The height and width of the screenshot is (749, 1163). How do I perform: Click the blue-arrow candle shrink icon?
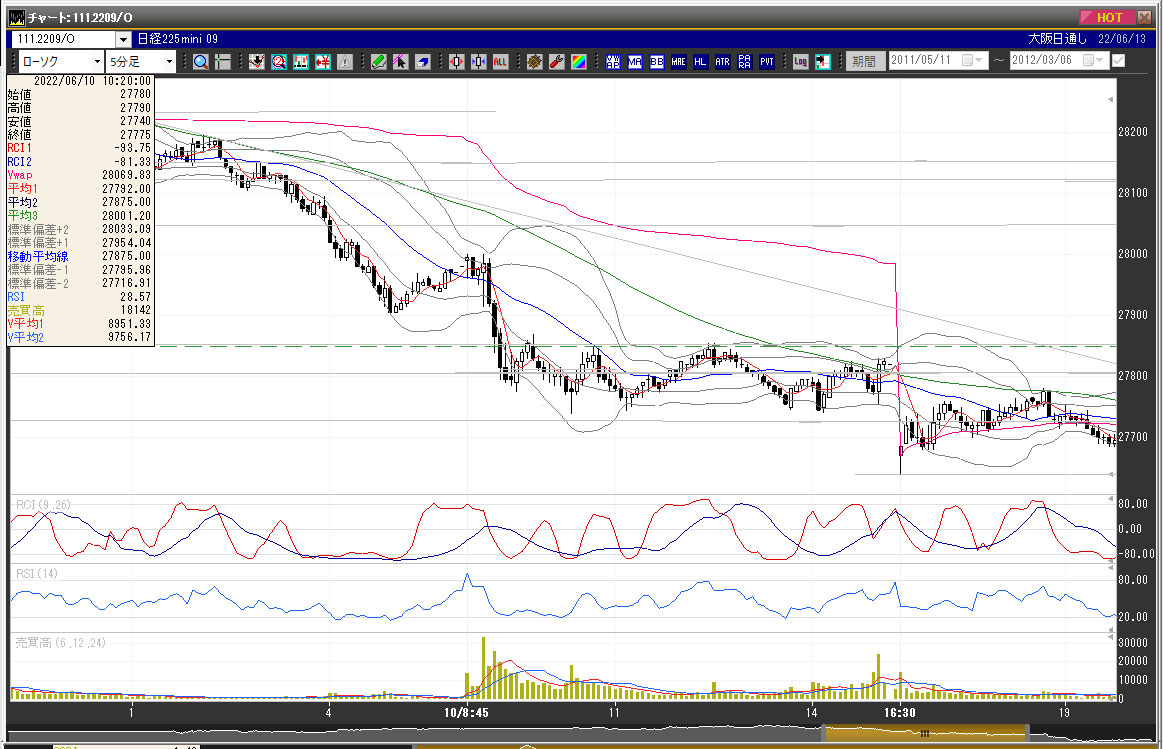(x=478, y=62)
